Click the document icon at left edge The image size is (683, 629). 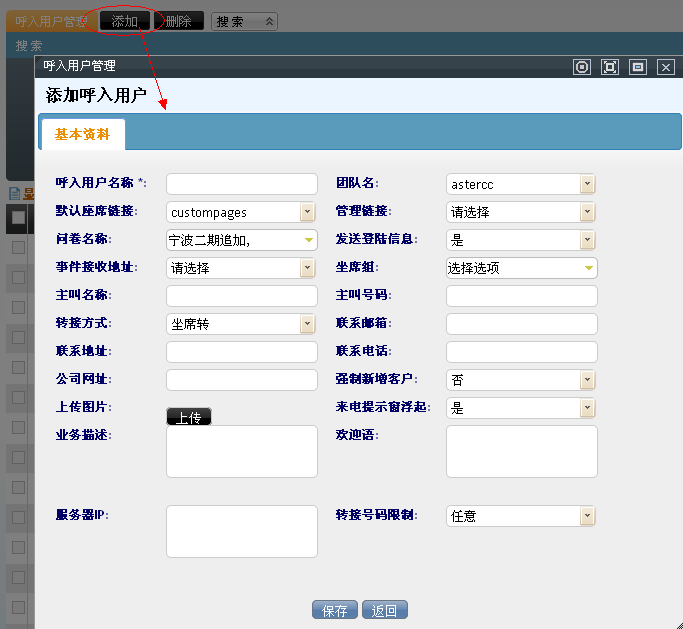click(15, 193)
